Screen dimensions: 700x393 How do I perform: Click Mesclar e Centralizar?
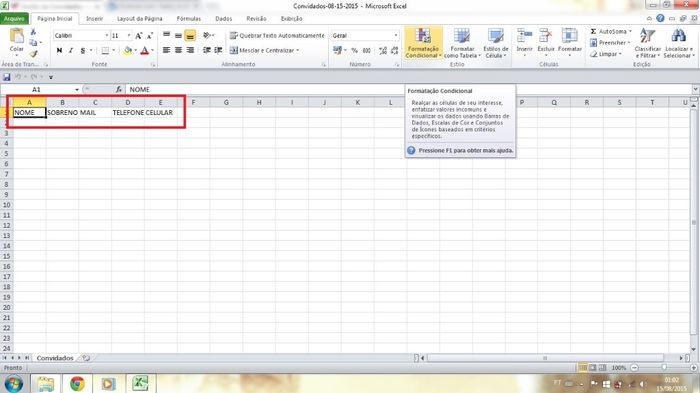[x=264, y=50]
